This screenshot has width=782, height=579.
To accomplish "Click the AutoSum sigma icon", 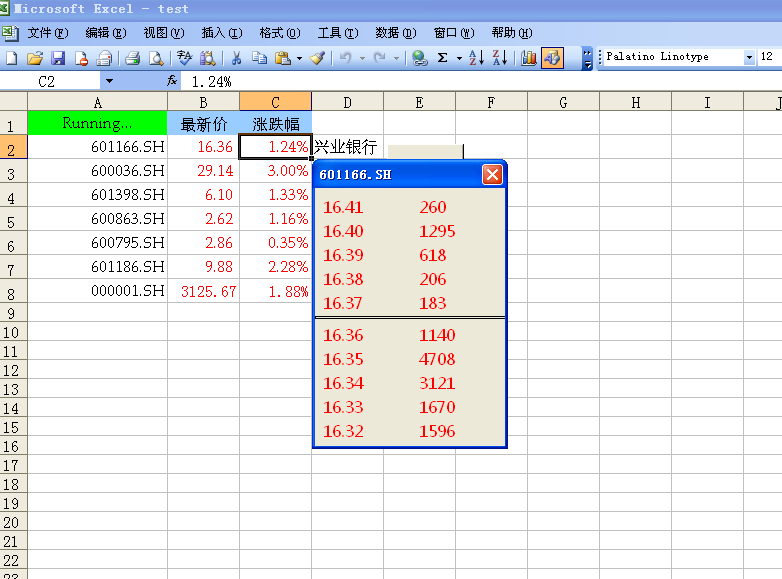I will pyautogui.click(x=443, y=58).
